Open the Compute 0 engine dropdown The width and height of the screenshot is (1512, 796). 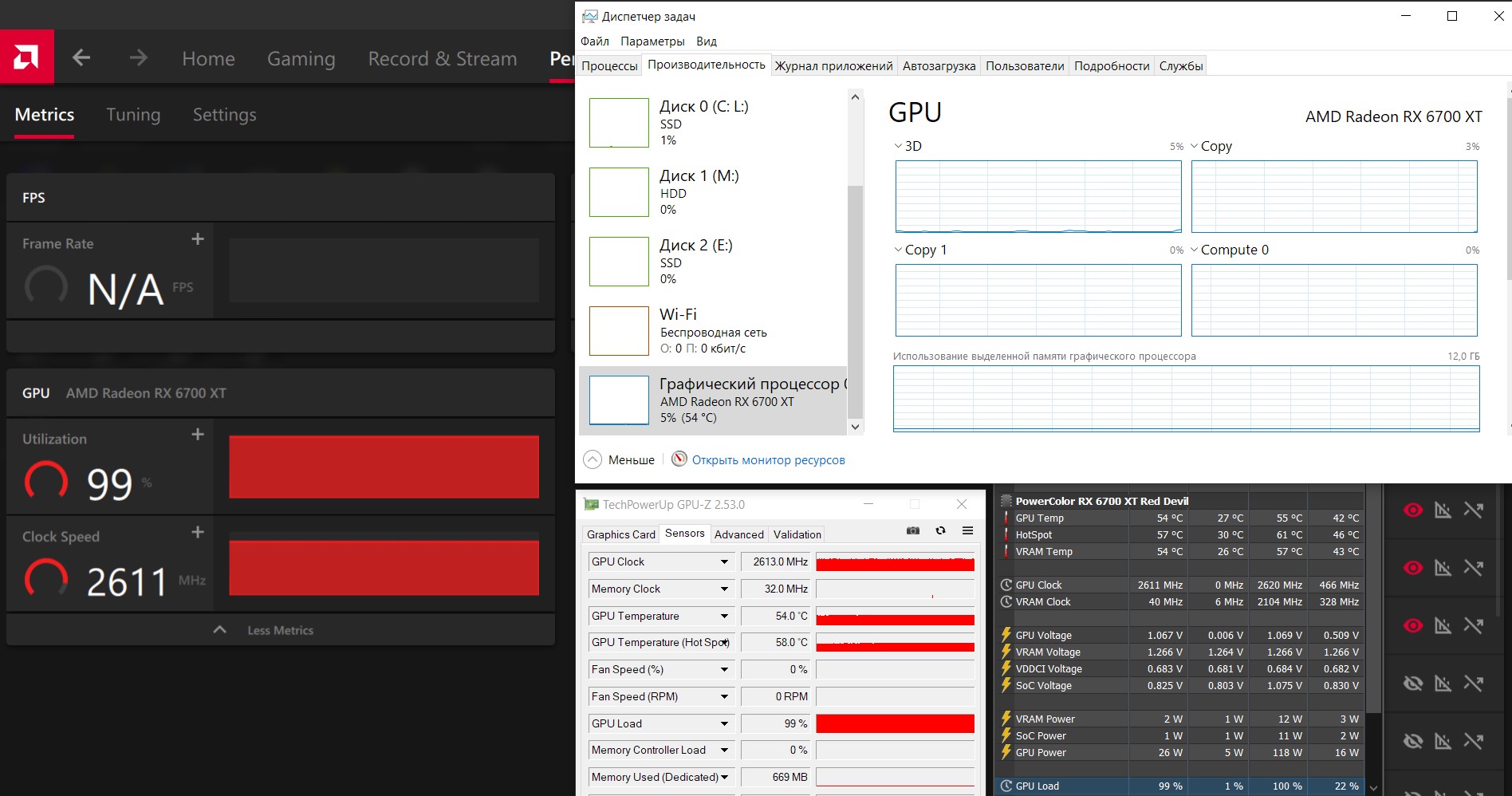pos(1194,250)
